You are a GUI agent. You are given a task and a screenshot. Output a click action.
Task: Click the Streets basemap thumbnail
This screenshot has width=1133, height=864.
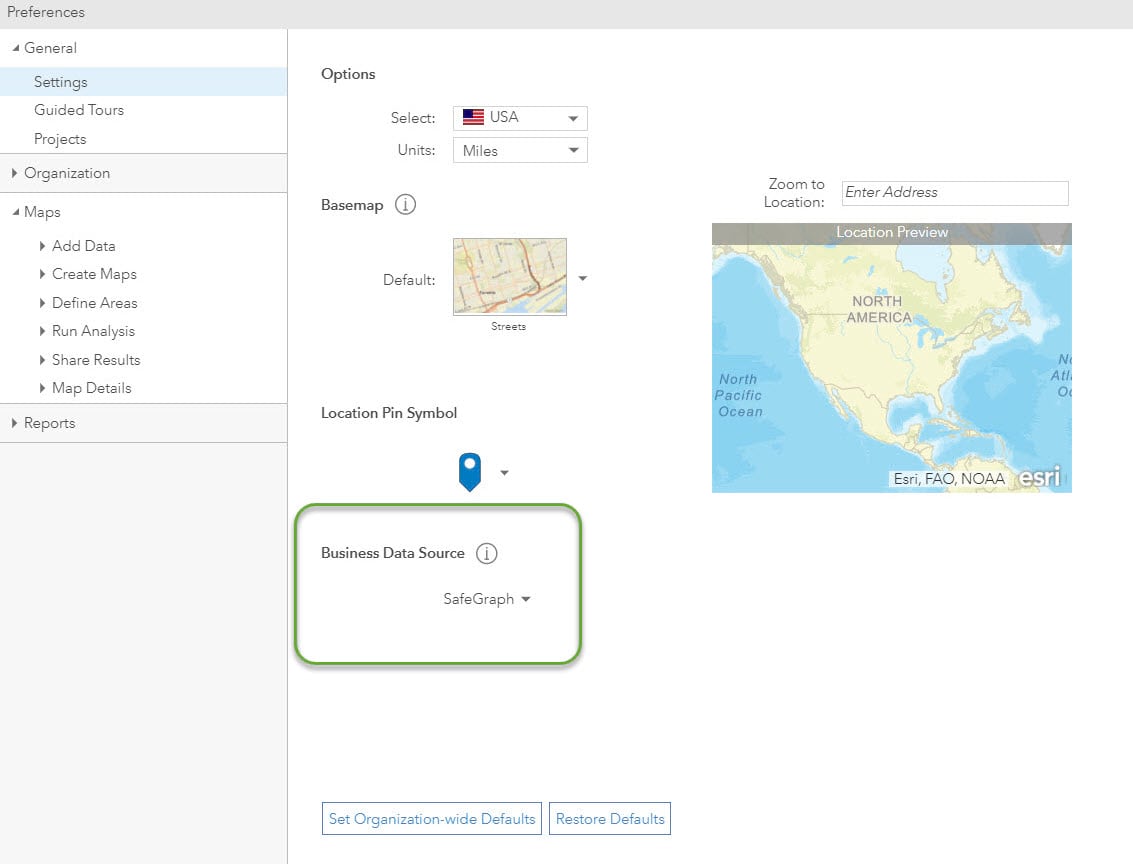point(510,276)
